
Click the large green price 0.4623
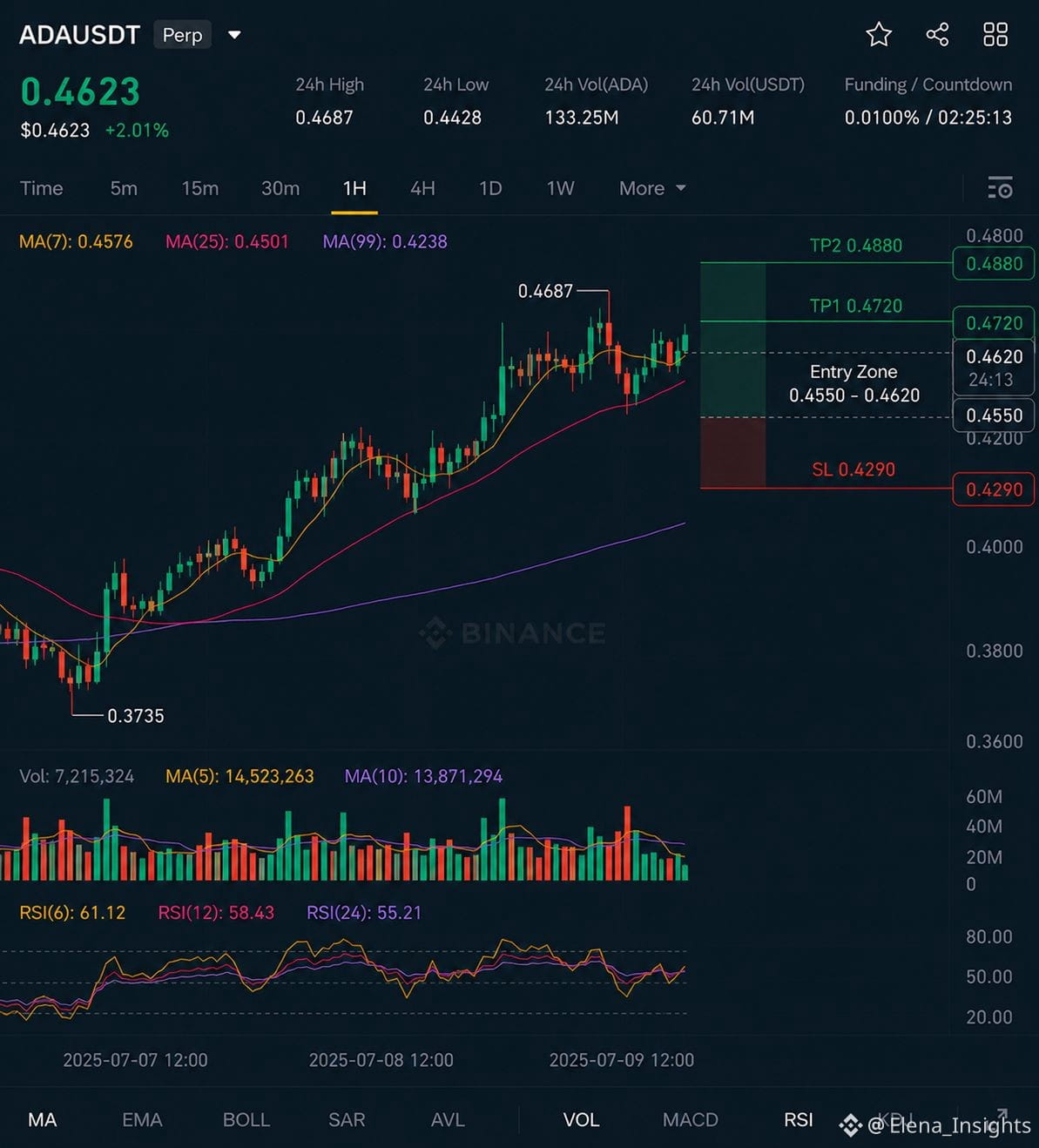point(80,91)
